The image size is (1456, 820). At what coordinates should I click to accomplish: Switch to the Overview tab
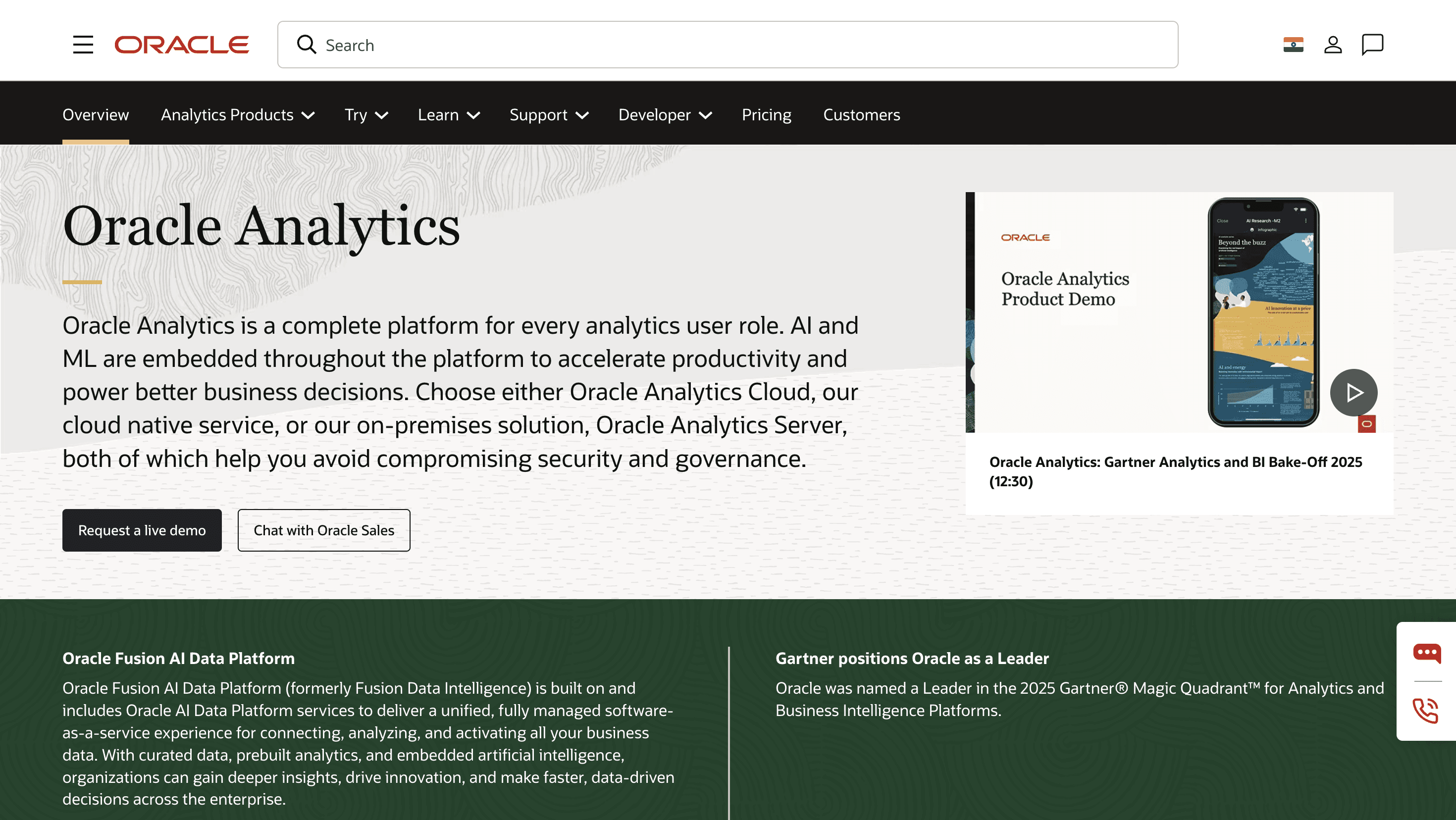coord(96,115)
